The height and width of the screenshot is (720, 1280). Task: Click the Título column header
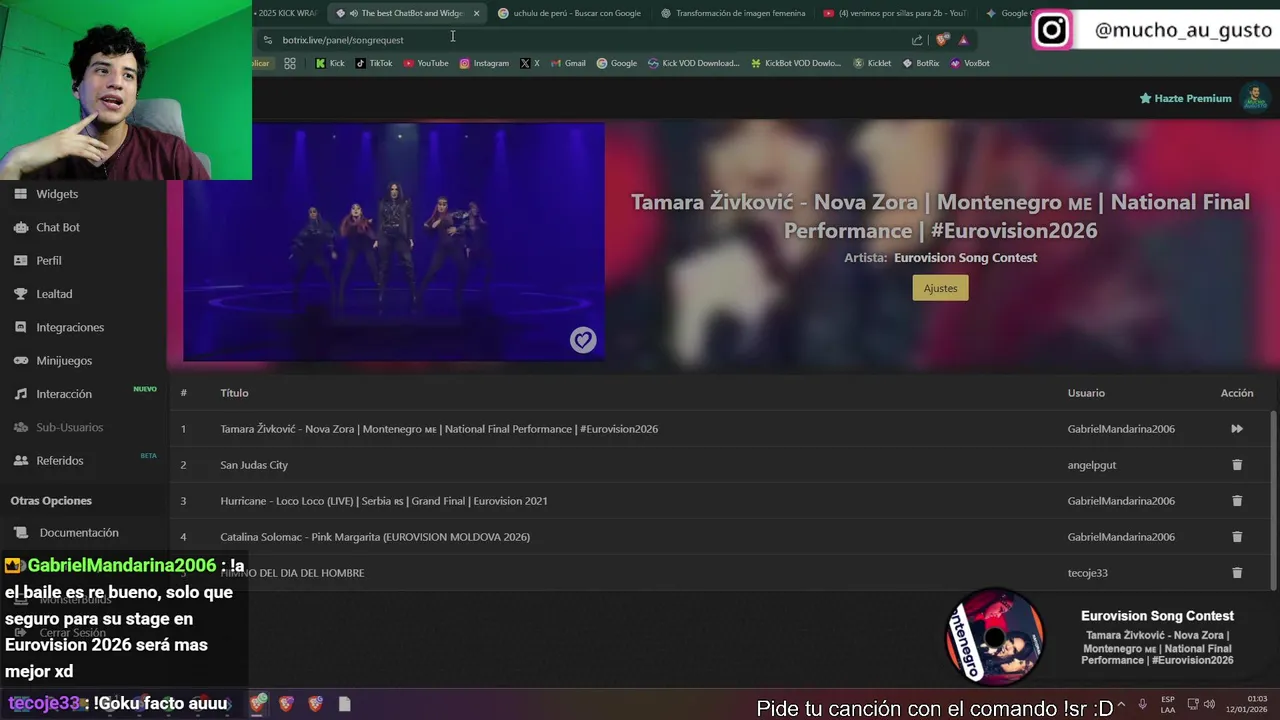click(234, 393)
